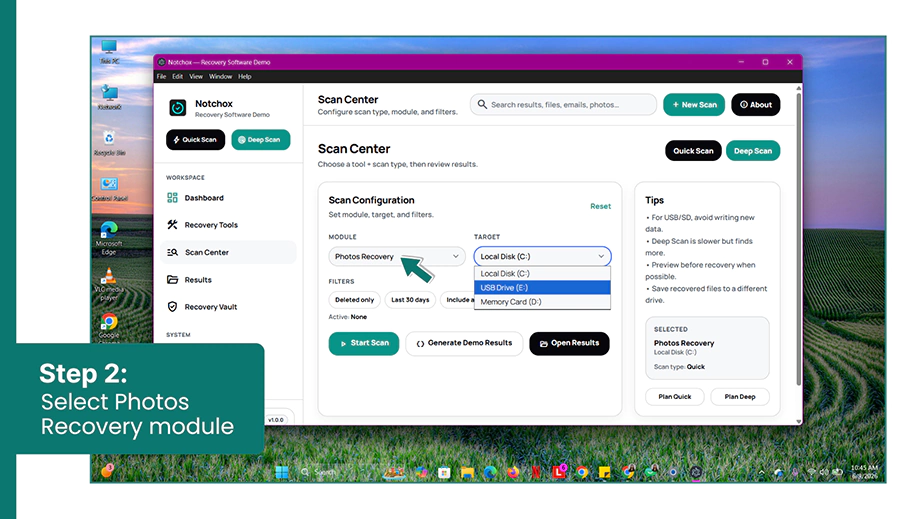Choose Memory Card (D:) option
This screenshot has height=519, width=922.
[542, 302]
